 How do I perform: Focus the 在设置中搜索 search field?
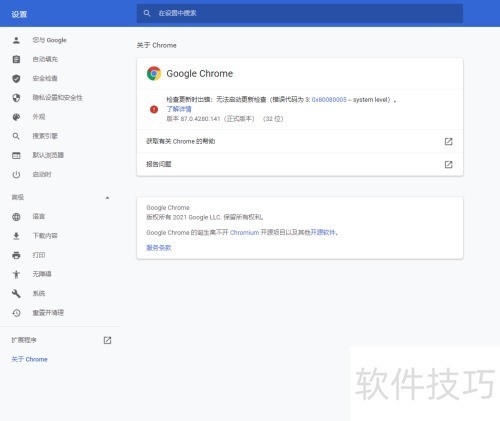pyautogui.click(x=300, y=13)
